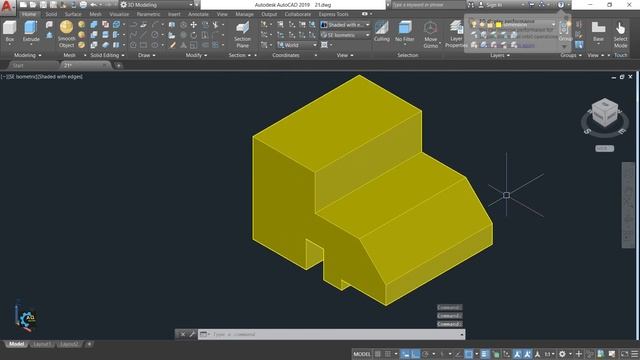Image resolution: width=640 pixels, height=360 pixels.
Task: Click the Customization menu icon in status bar
Action: tap(634, 354)
